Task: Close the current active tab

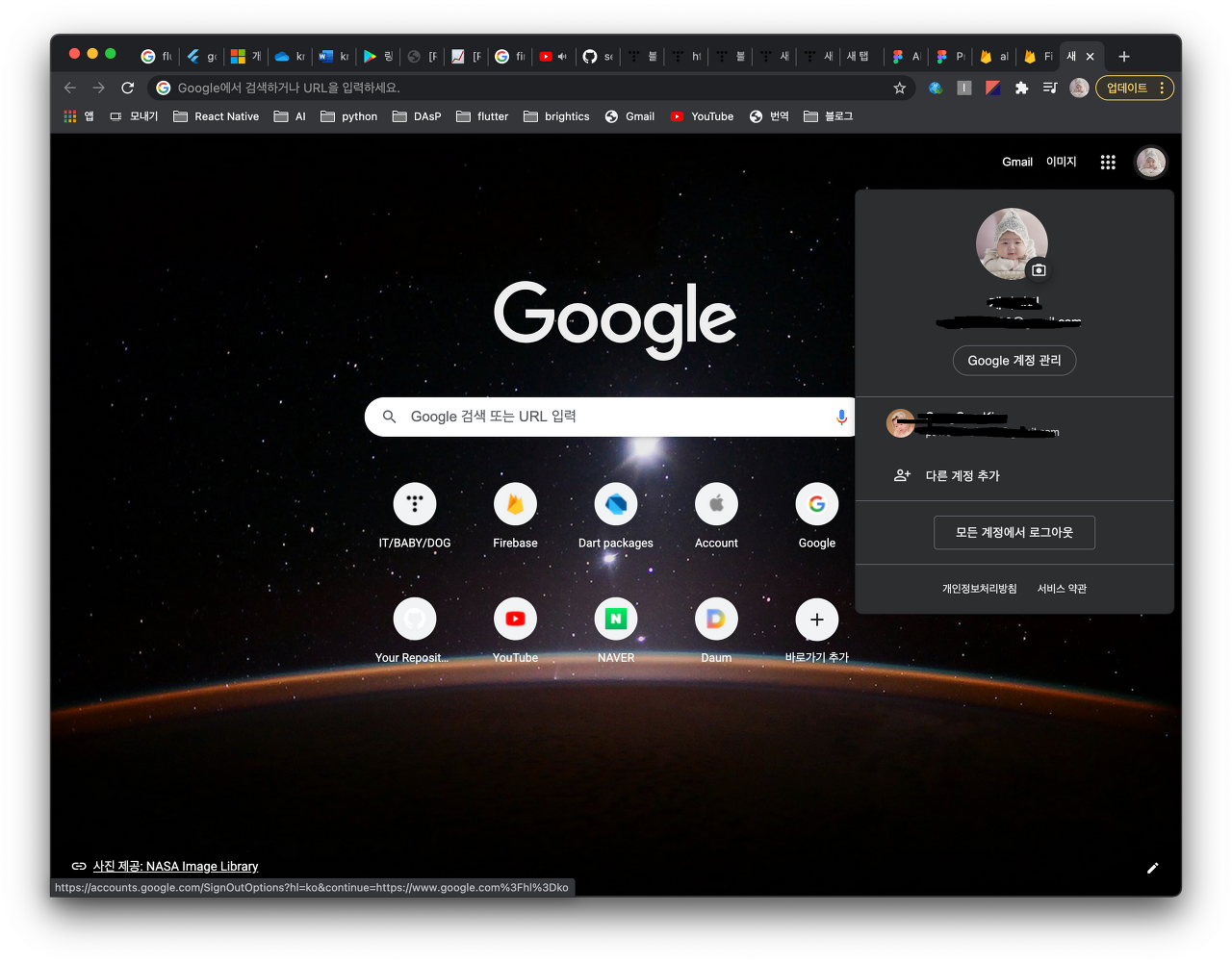Action: [1090, 57]
